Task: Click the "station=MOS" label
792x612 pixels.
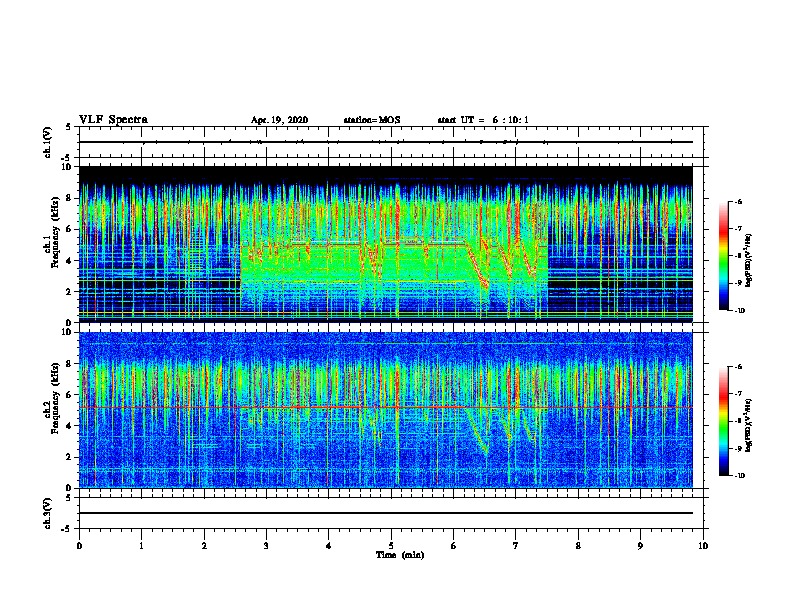Action: 372,120
